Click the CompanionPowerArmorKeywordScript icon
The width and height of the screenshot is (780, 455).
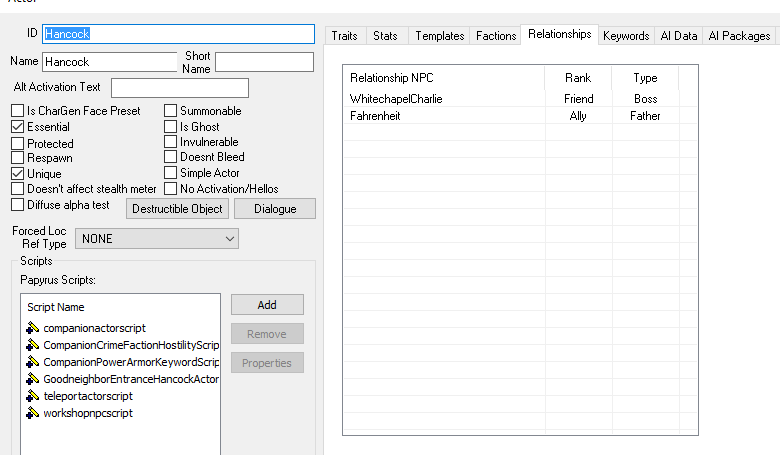32,362
